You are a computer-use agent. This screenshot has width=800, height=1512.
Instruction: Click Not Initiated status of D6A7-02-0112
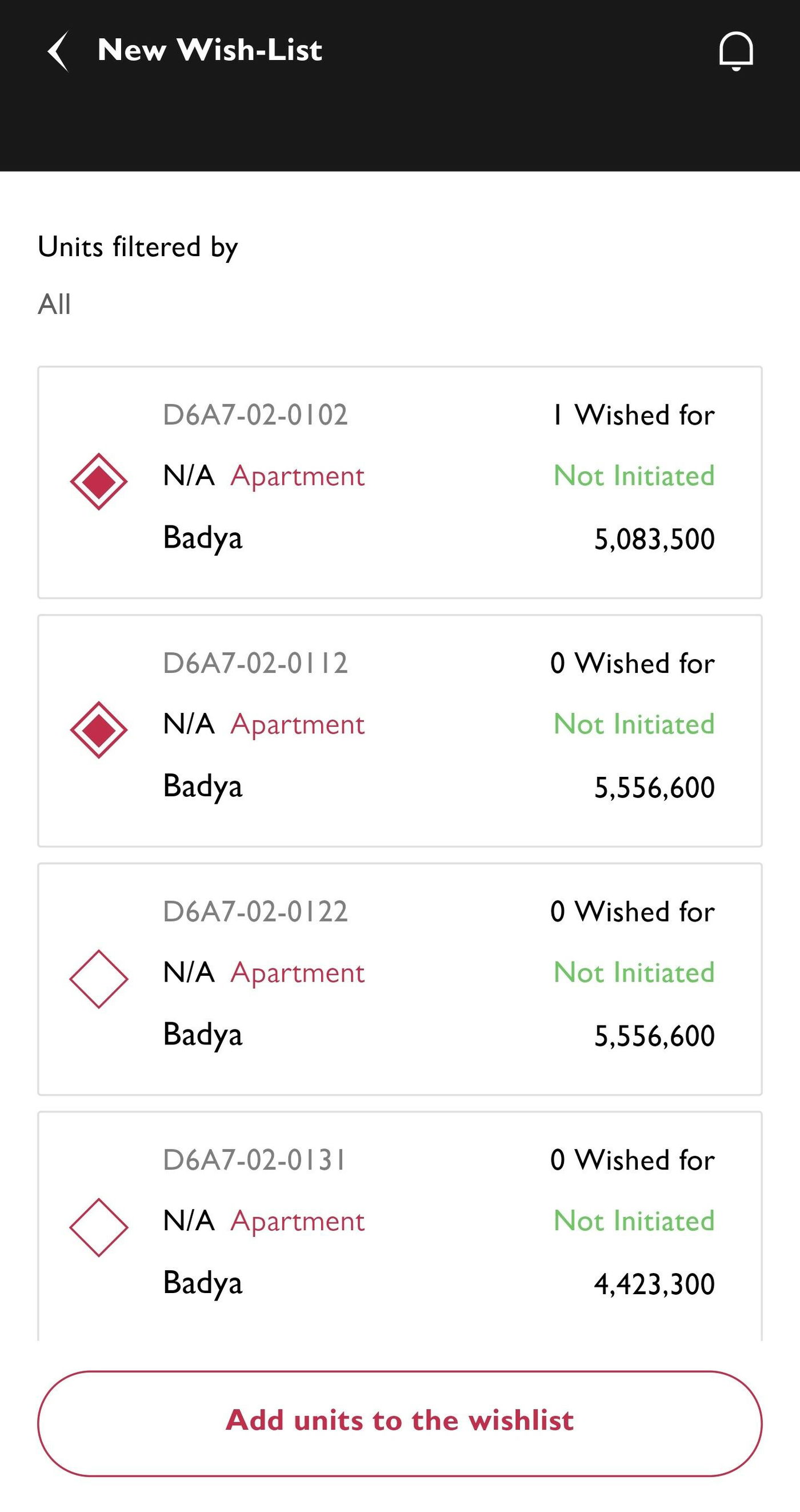(x=634, y=724)
